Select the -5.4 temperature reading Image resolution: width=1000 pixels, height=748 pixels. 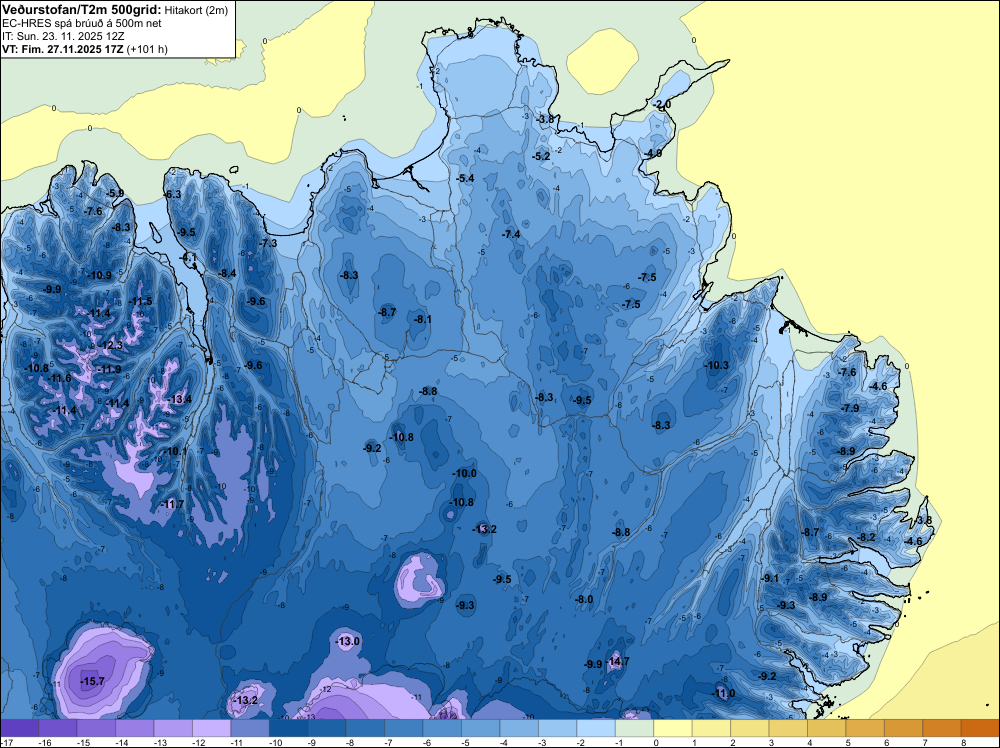click(466, 179)
